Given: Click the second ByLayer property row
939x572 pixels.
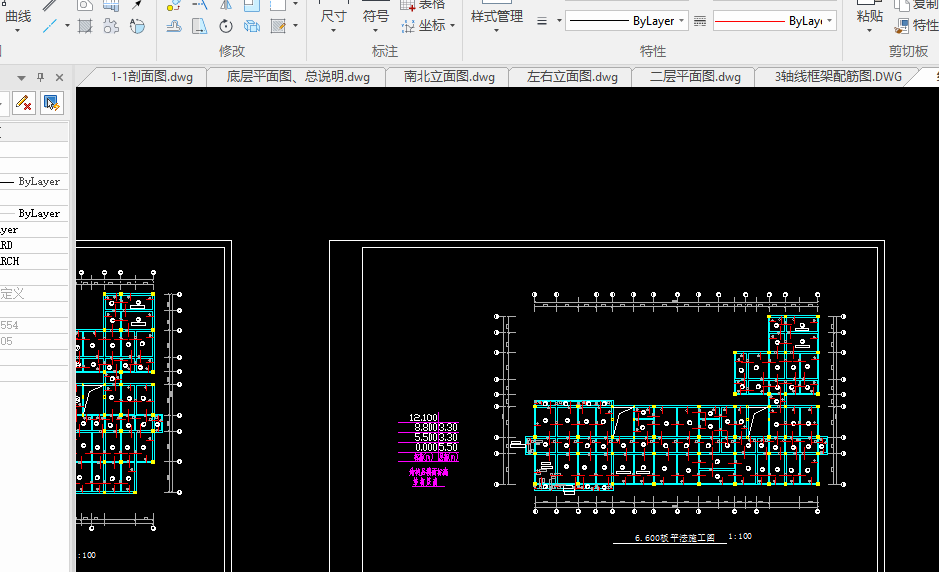Looking at the screenshot, I should coord(34,213).
